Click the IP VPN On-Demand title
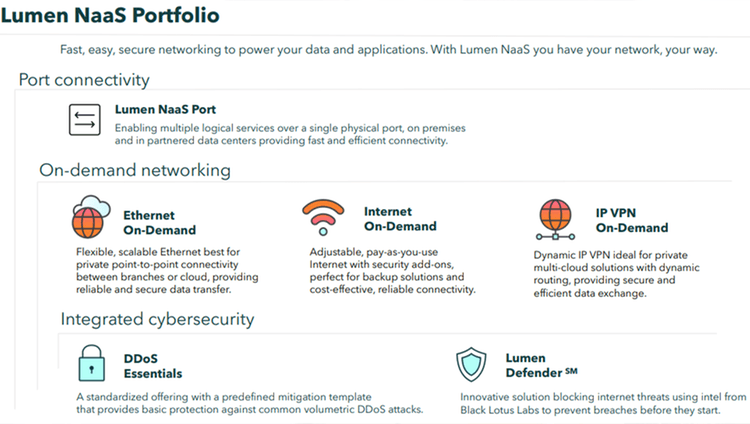 [x=632, y=220]
